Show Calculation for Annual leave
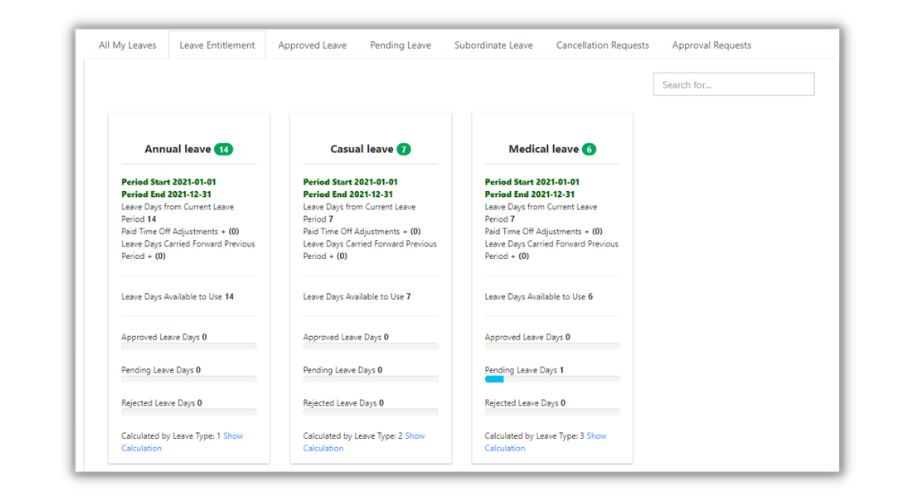Viewport: 900px width, 500px height. (232, 436)
